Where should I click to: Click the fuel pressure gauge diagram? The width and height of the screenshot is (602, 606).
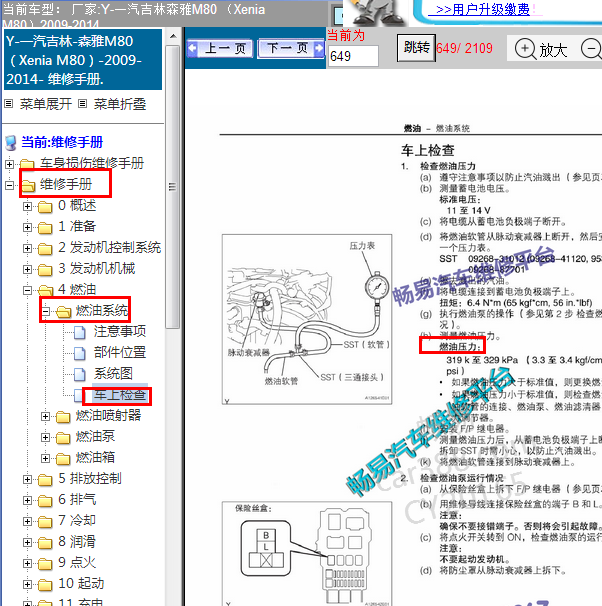(307, 319)
